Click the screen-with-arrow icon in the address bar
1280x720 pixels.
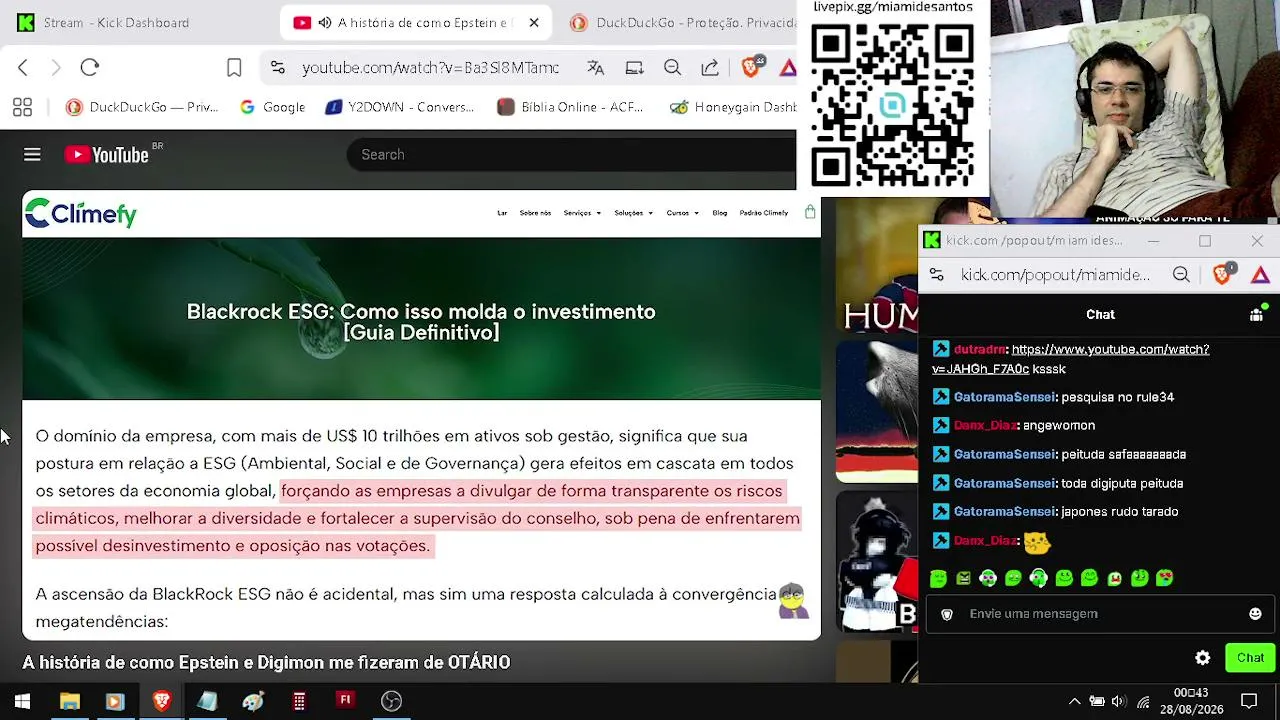click(x=634, y=67)
